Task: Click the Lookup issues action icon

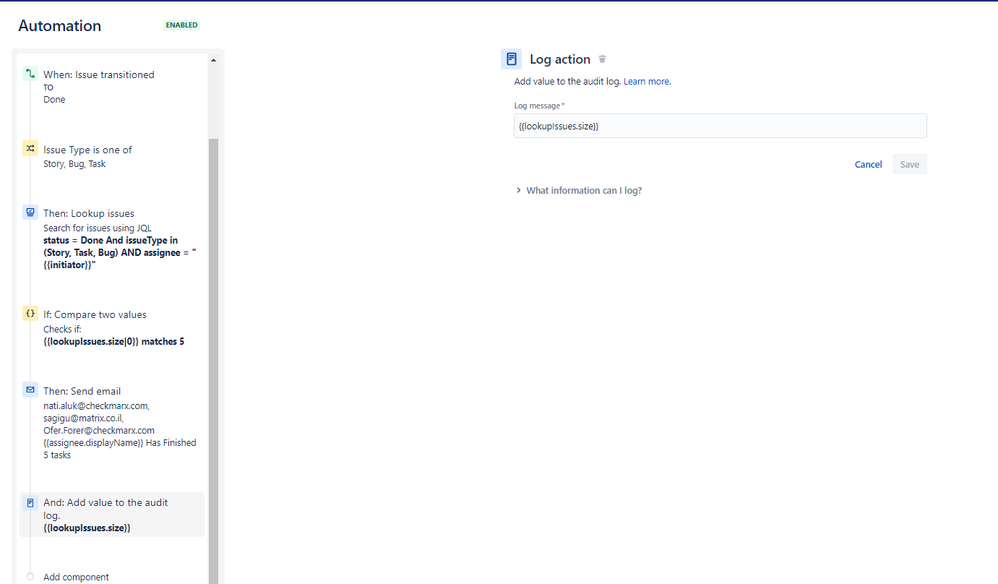Action: point(30,212)
